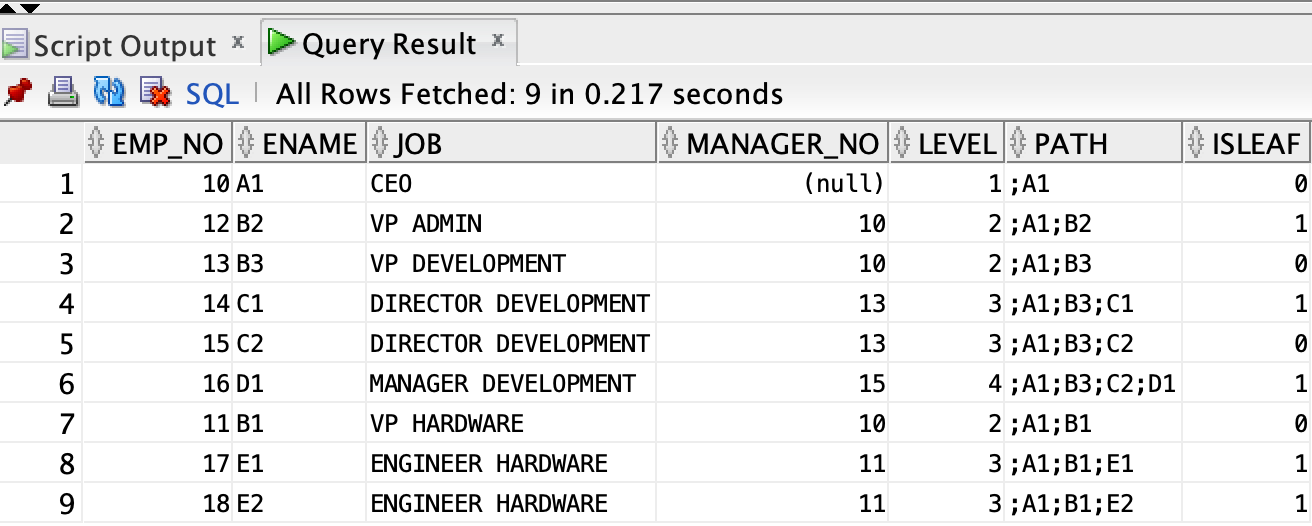Select the Query Result tab
This screenshot has height=526, width=1312.
[388, 44]
